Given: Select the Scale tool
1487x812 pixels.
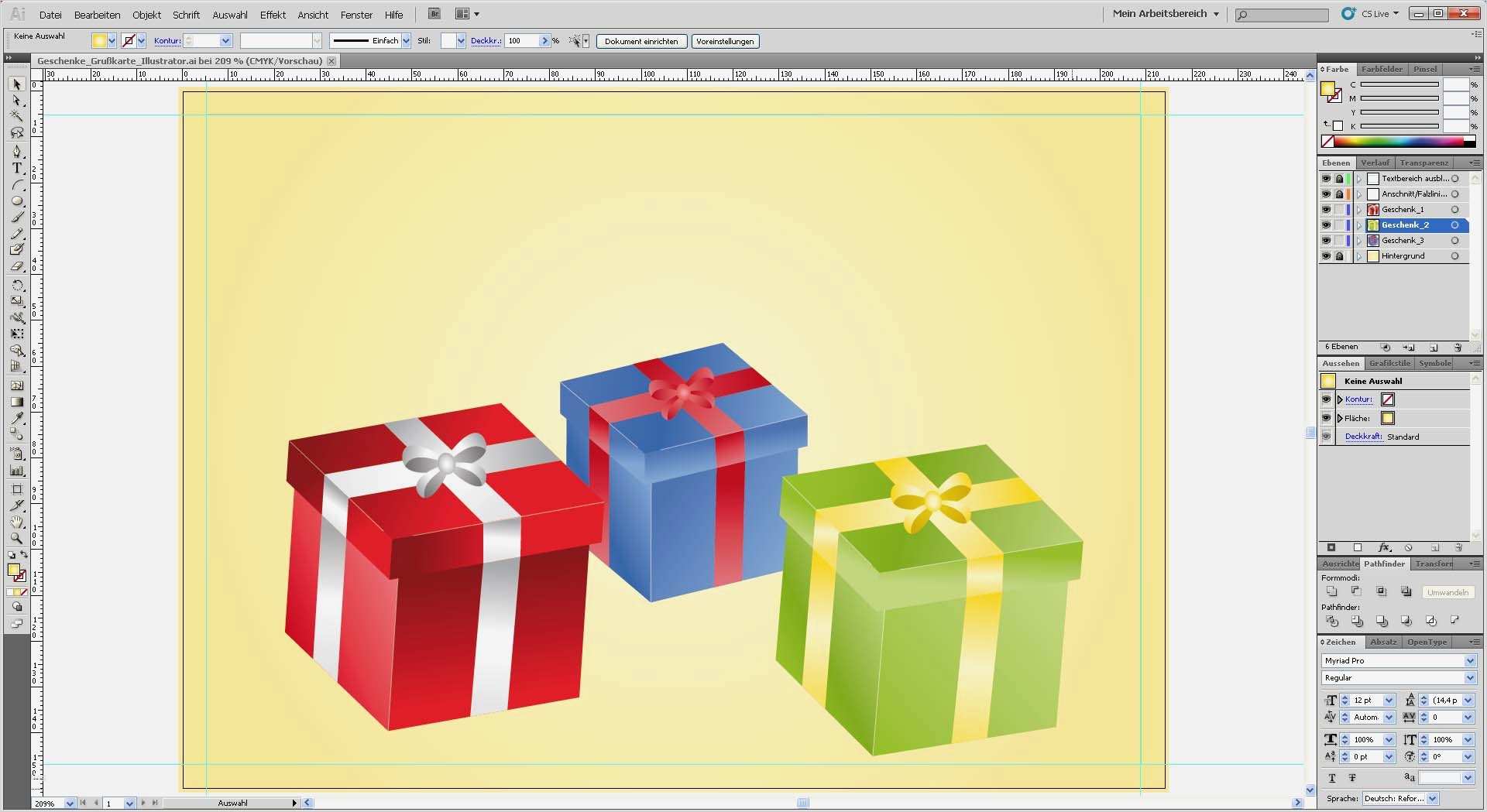Looking at the screenshot, I should 17,301.
